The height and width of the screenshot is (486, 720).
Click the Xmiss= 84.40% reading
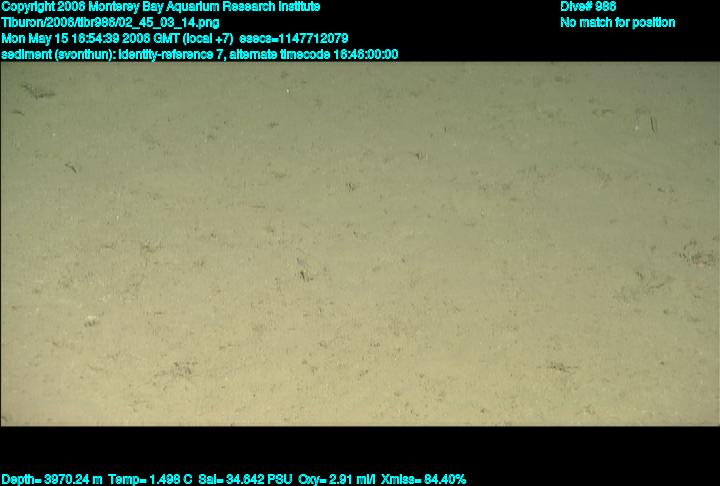424,480
